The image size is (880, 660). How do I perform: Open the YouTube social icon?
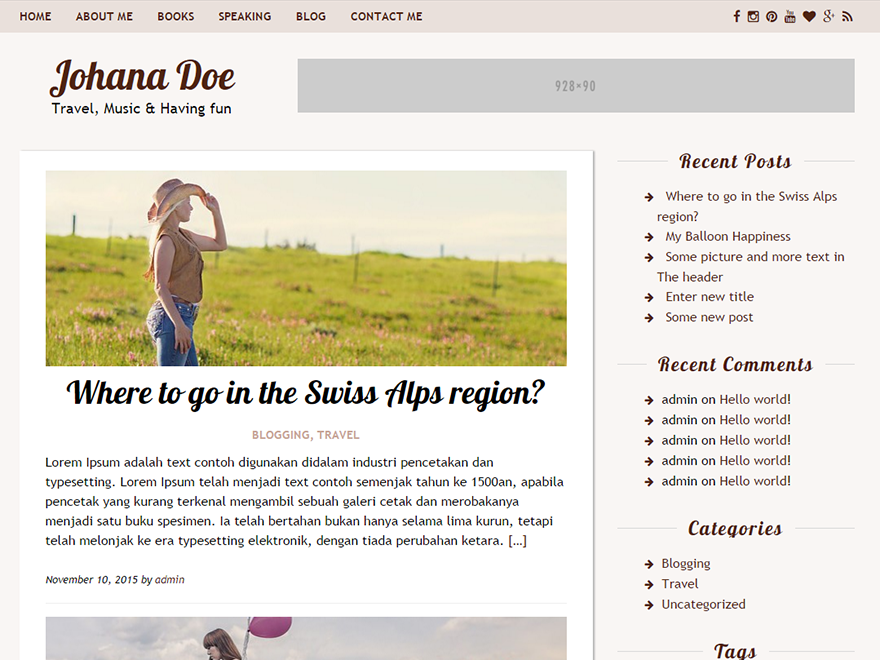click(x=790, y=16)
